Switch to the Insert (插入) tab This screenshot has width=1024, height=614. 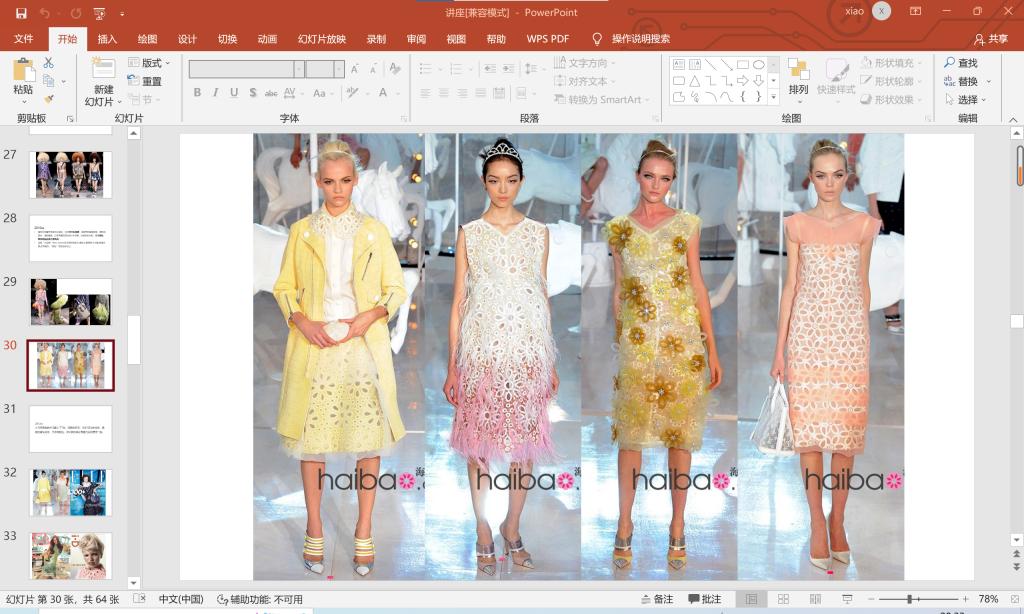107,39
